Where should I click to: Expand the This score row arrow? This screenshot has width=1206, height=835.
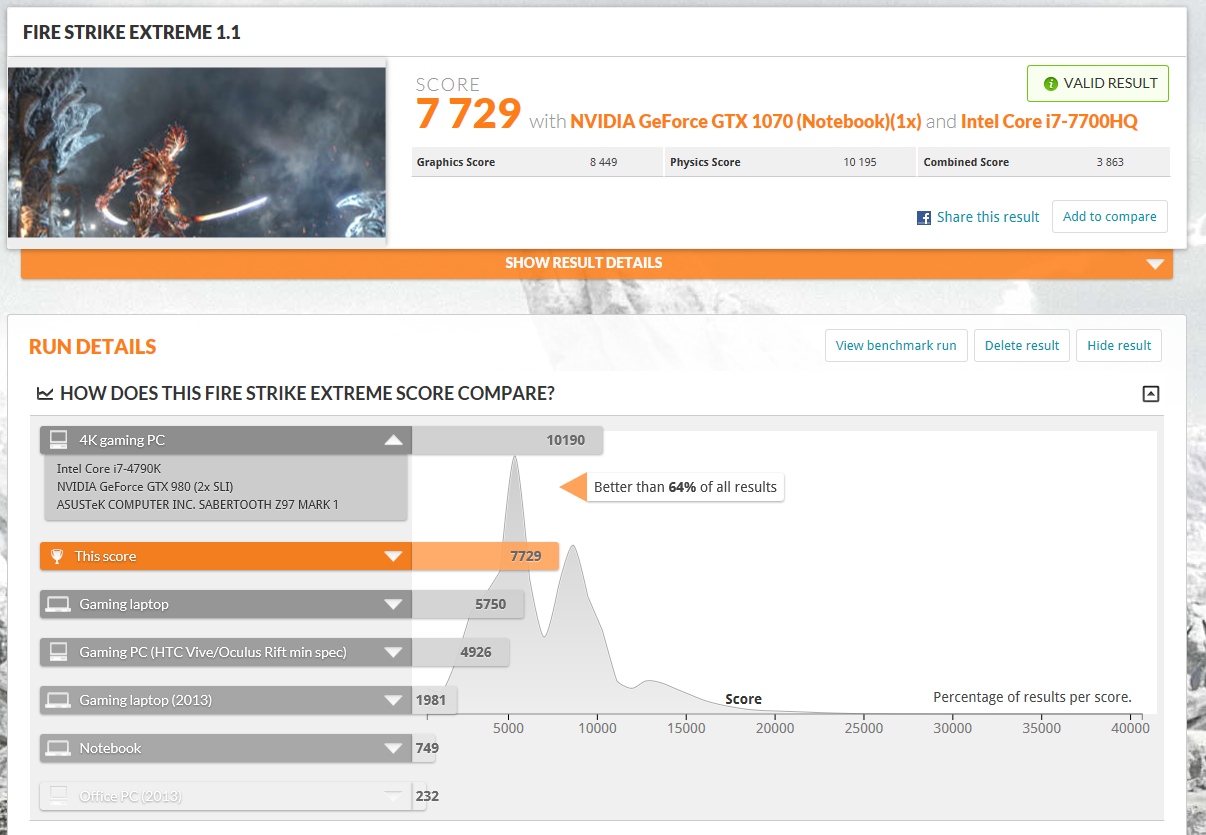click(x=393, y=557)
